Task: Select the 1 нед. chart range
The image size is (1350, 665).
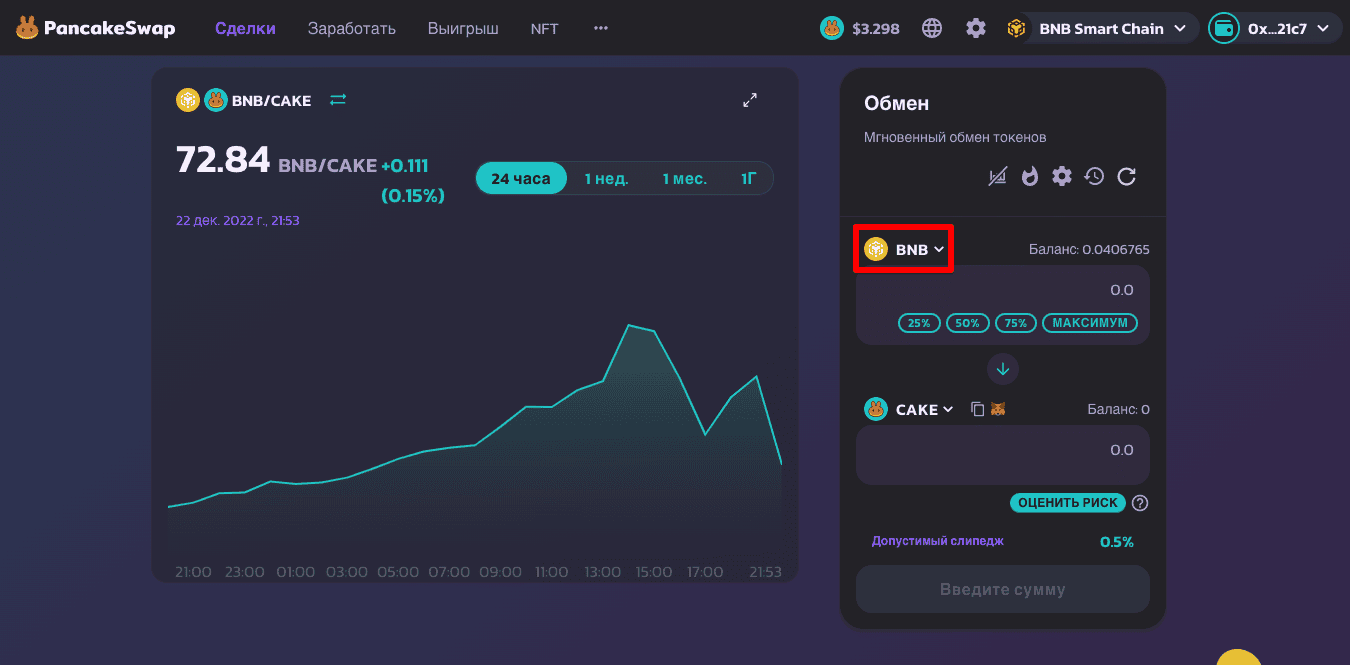Action: tap(606, 178)
